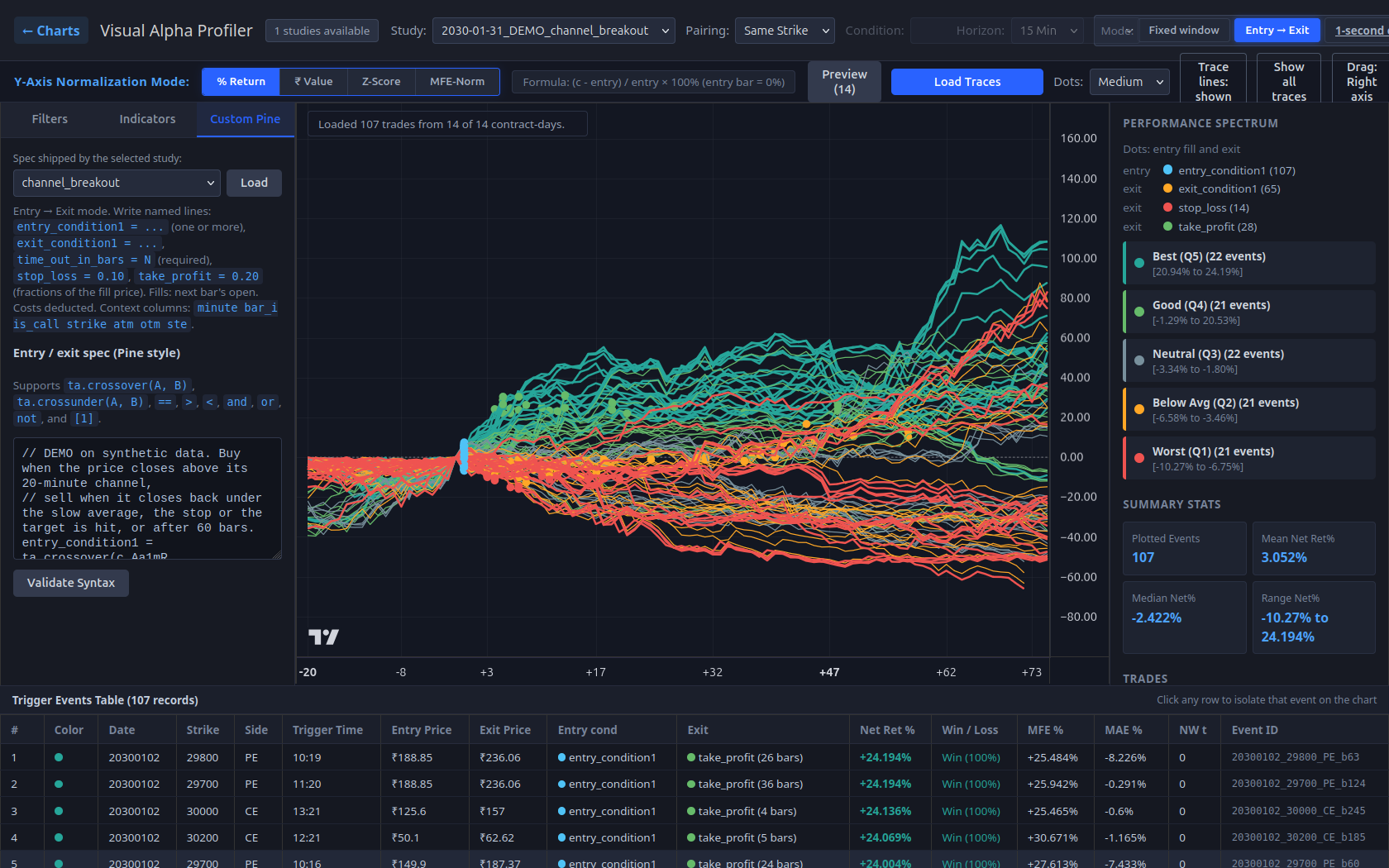
Task: Toggle the stop_loss legend dot
Action: coord(1168,207)
